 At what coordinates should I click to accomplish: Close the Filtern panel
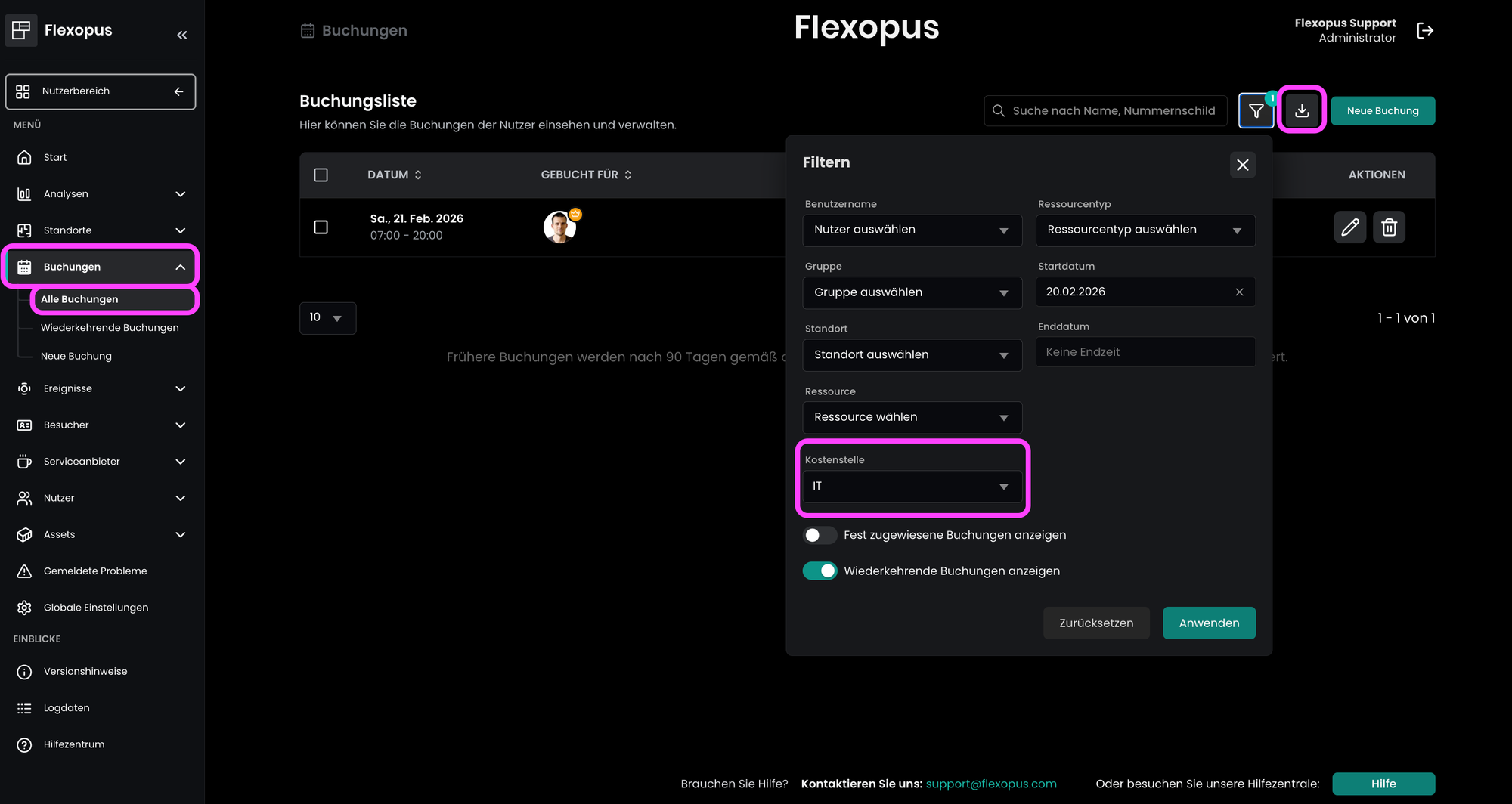click(1242, 165)
